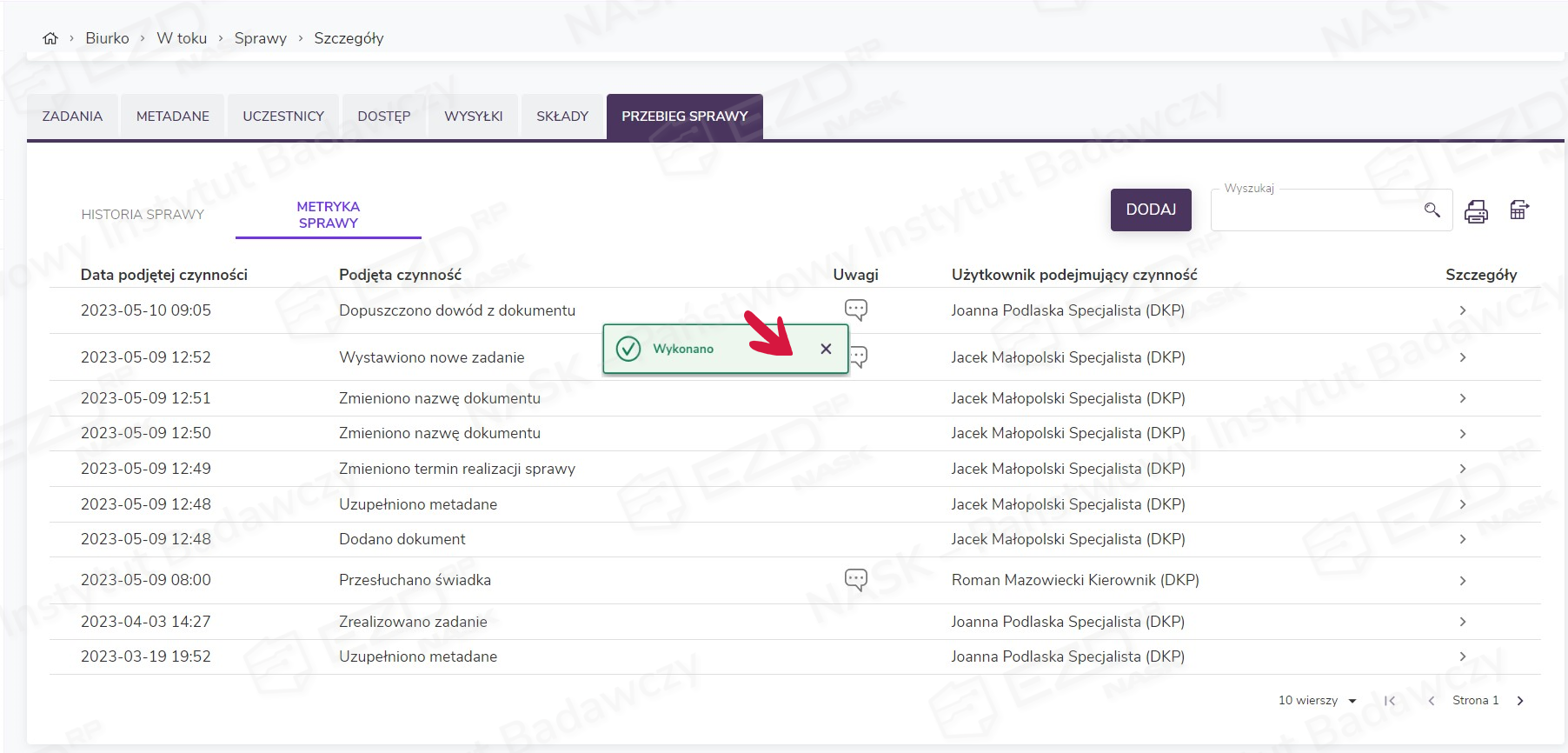Open the UCZESTNICY tab
The width and height of the screenshot is (1568, 753).
283,117
